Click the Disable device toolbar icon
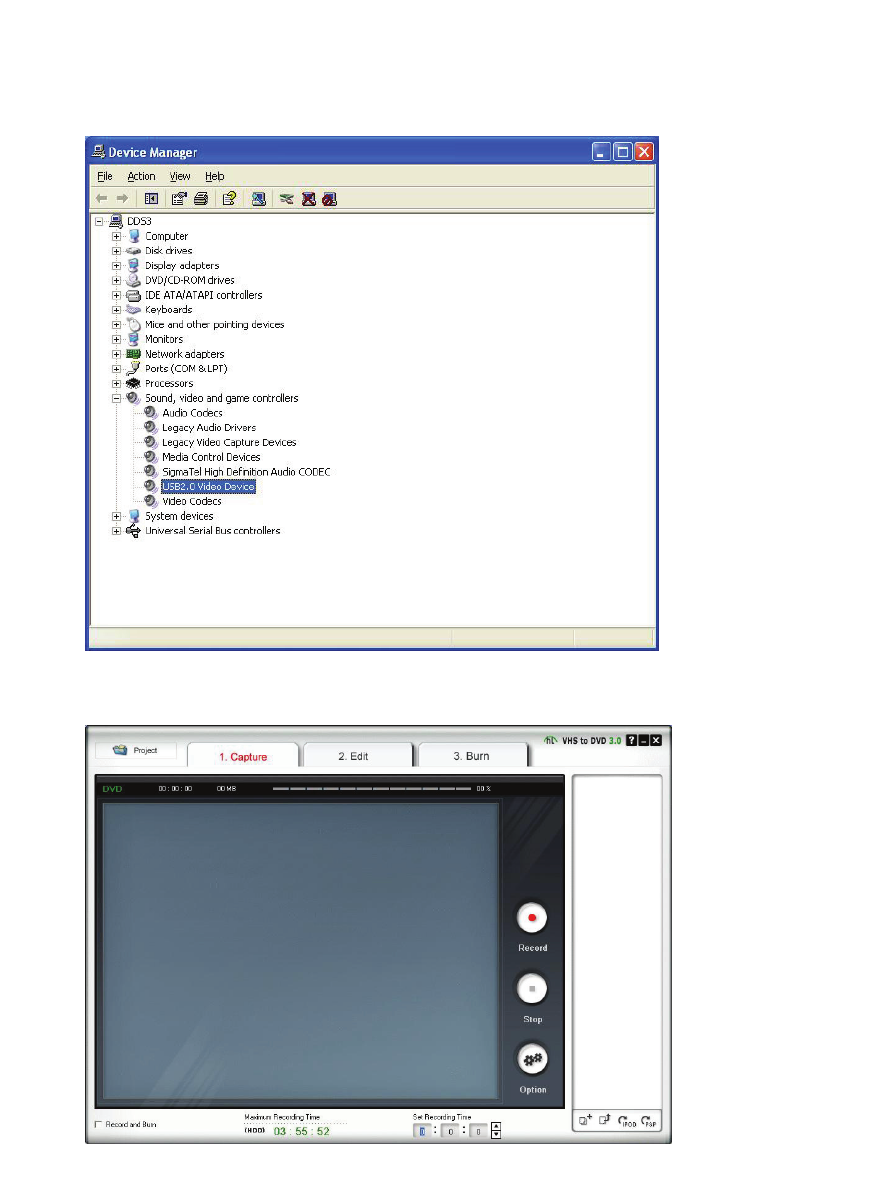This screenshot has width=894, height=1191. (x=329, y=198)
